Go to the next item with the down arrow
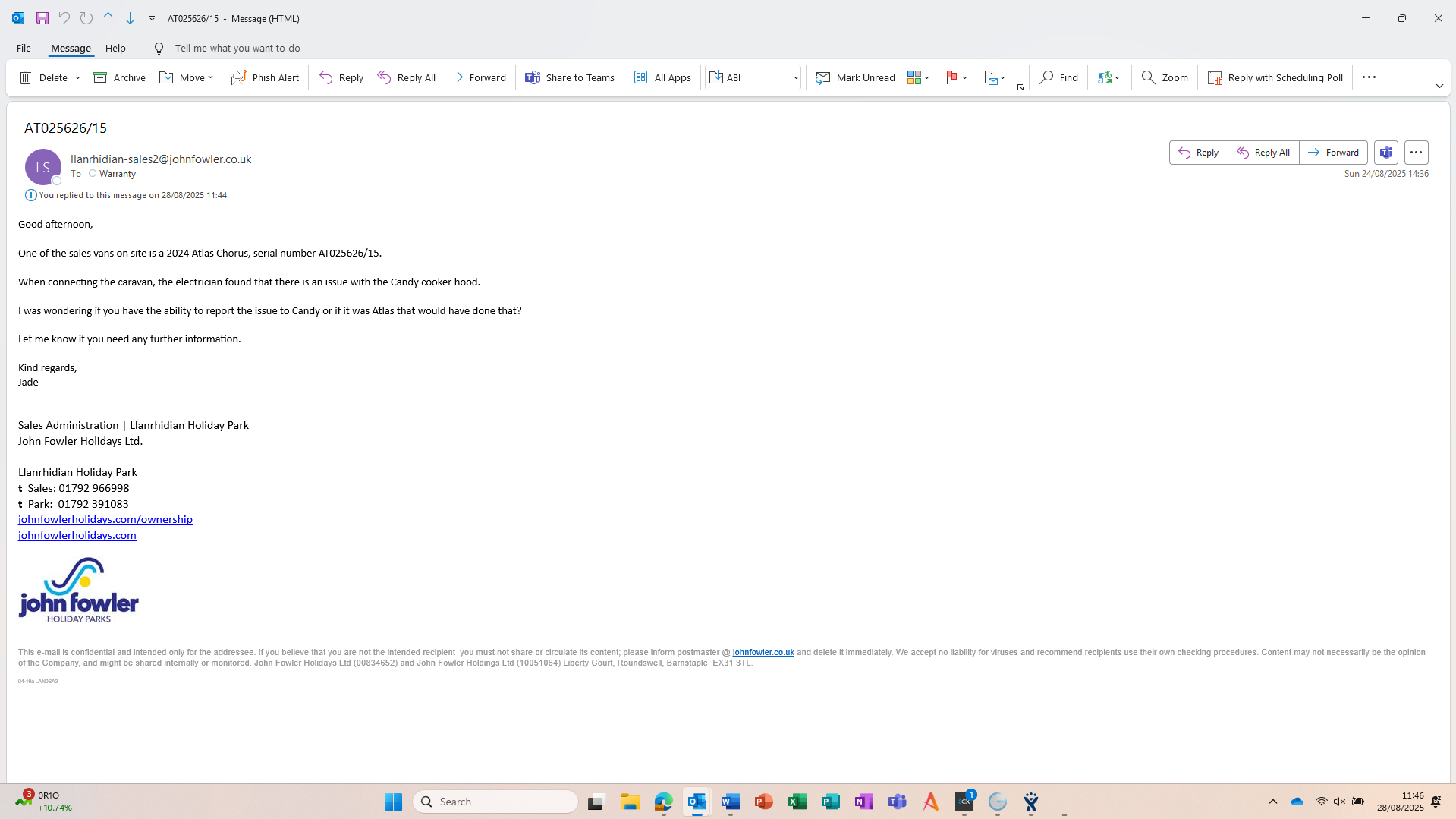 pyautogui.click(x=131, y=18)
